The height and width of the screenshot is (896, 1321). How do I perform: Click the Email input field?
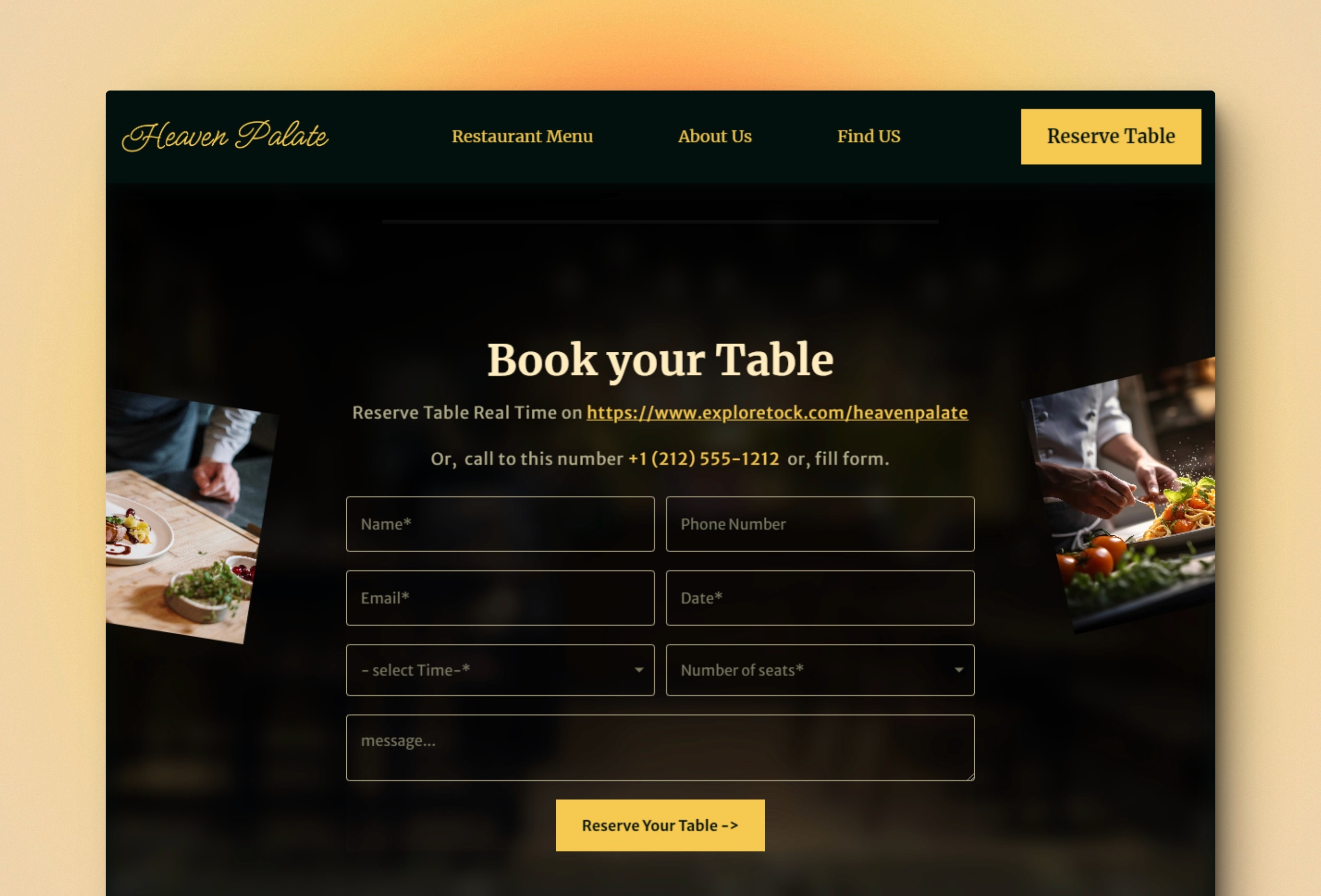pyautogui.click(x=500, y=598)
